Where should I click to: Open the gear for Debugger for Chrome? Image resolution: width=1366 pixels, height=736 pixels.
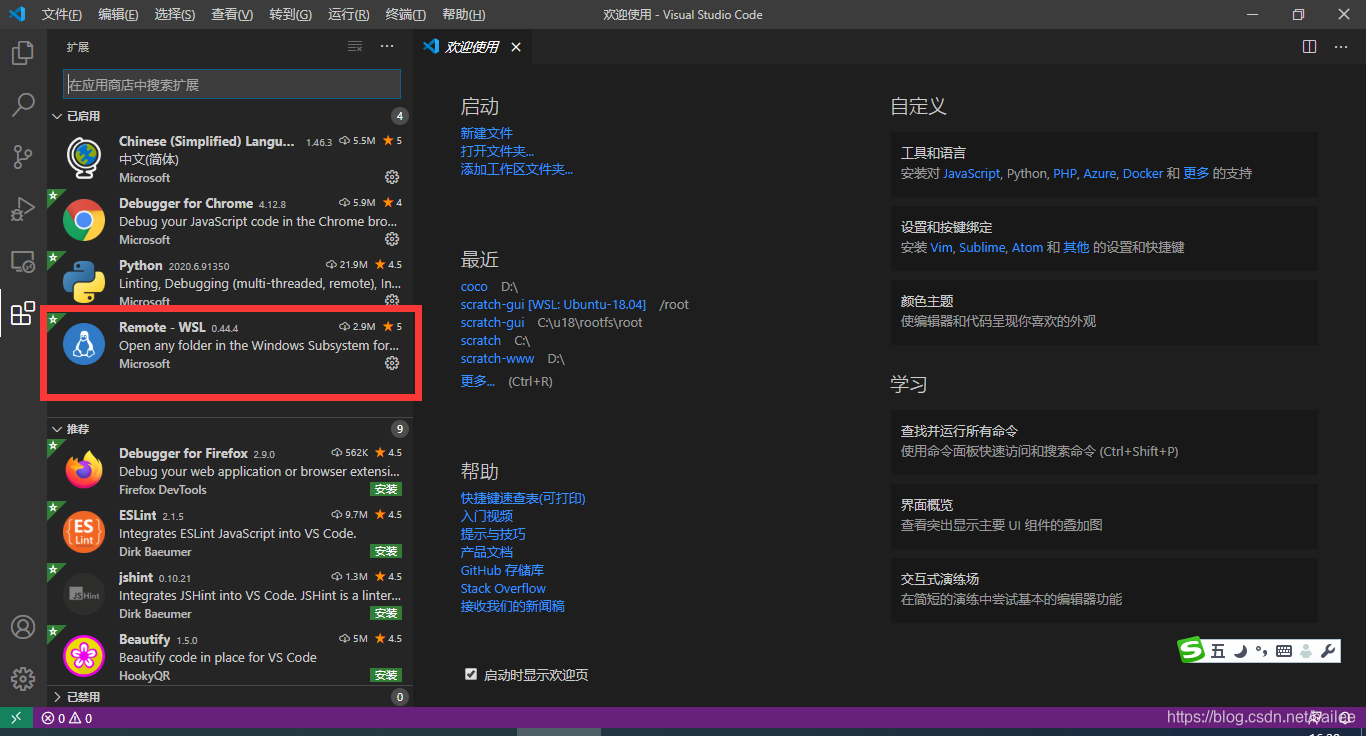click(x=392, y=239)
